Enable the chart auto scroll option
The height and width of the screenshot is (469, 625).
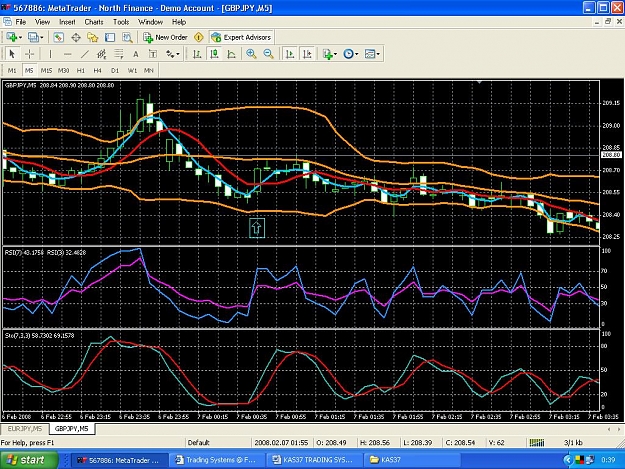(x=290, y=54)
